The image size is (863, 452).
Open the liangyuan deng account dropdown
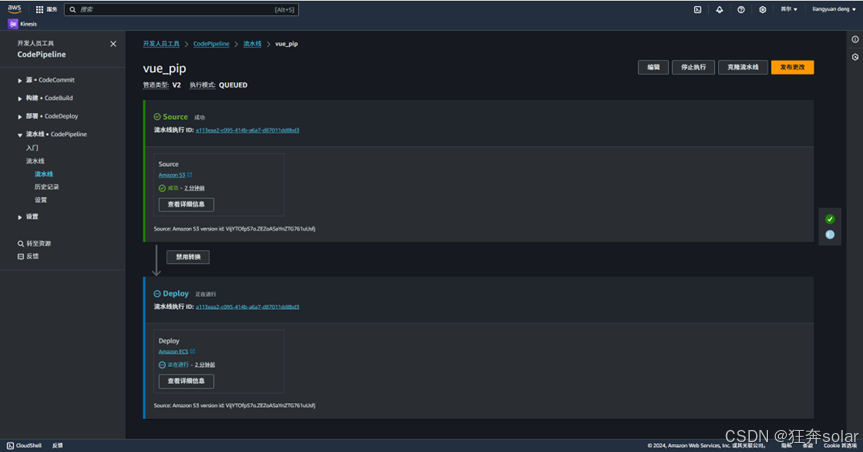tap(834, 9)
